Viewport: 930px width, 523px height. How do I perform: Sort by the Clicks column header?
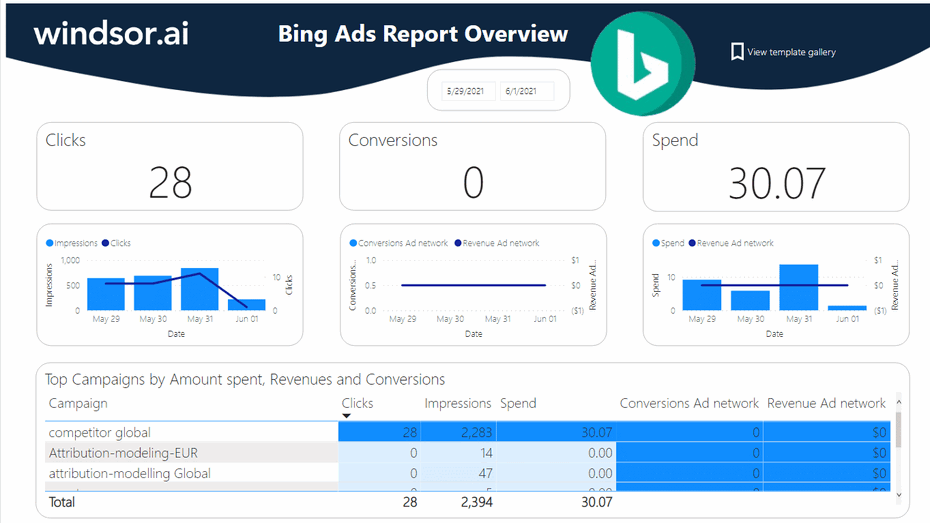[357, 403]
